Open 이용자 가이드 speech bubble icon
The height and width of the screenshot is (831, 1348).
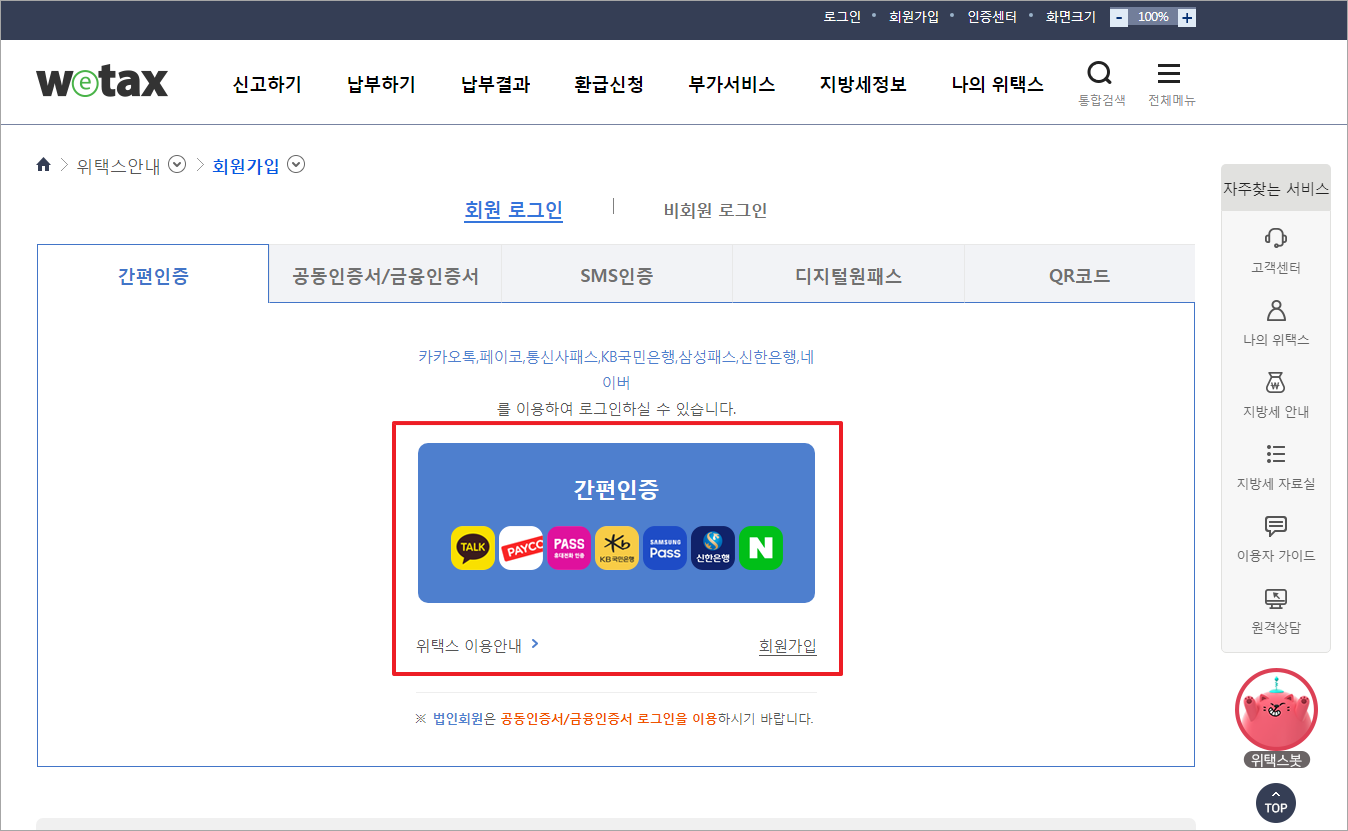(x=1276, y=526)
